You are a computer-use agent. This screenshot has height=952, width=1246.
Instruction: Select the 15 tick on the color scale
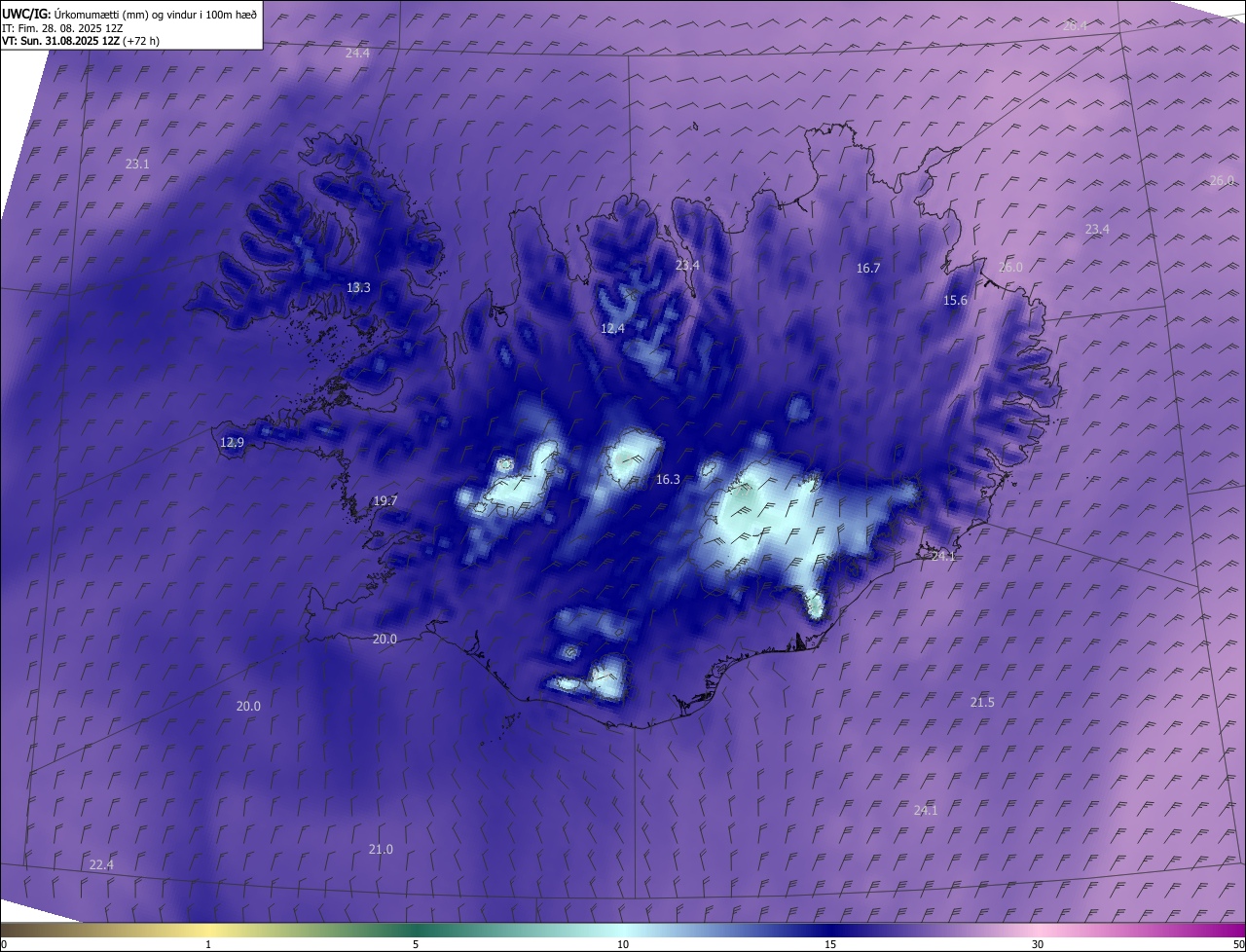(830, 944)
